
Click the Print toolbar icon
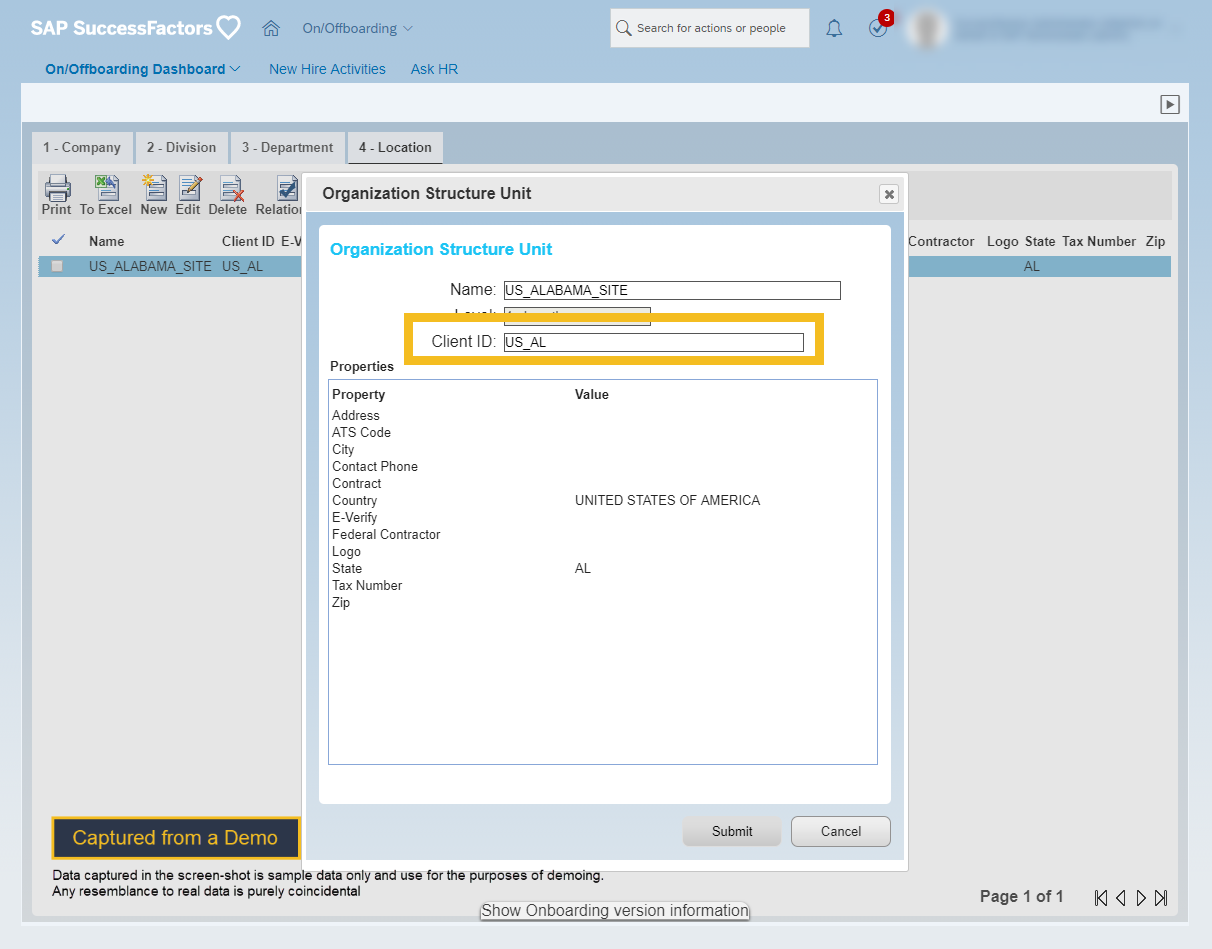tap(57, 194)
